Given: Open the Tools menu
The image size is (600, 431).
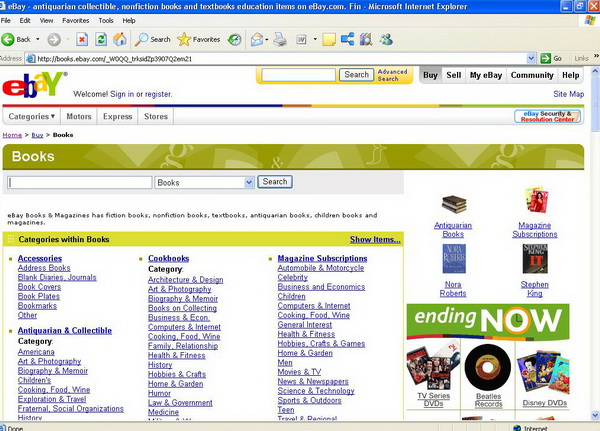Looking at the screenshot, I should [106, 21].
